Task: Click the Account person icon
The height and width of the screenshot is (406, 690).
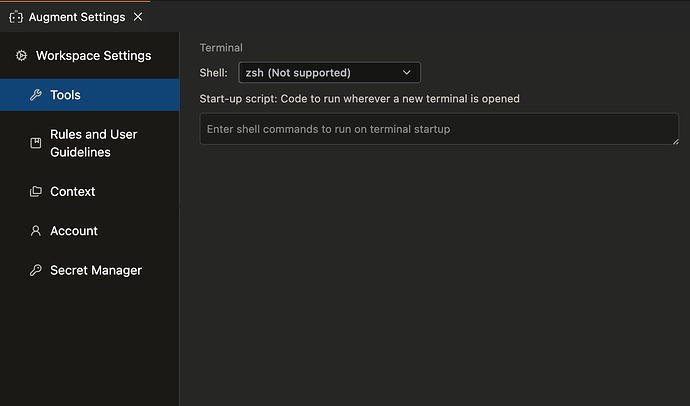Action: click(x=36, y=231)
